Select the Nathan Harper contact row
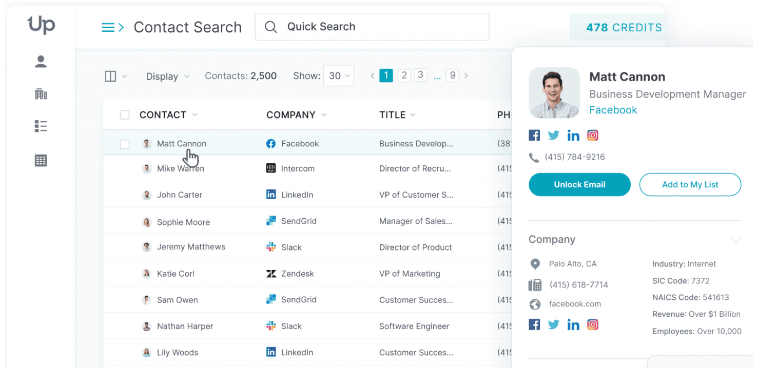Image resolution: width=767 pixels, height=378 pixels. pyautogui.click(x=307, y=326)
